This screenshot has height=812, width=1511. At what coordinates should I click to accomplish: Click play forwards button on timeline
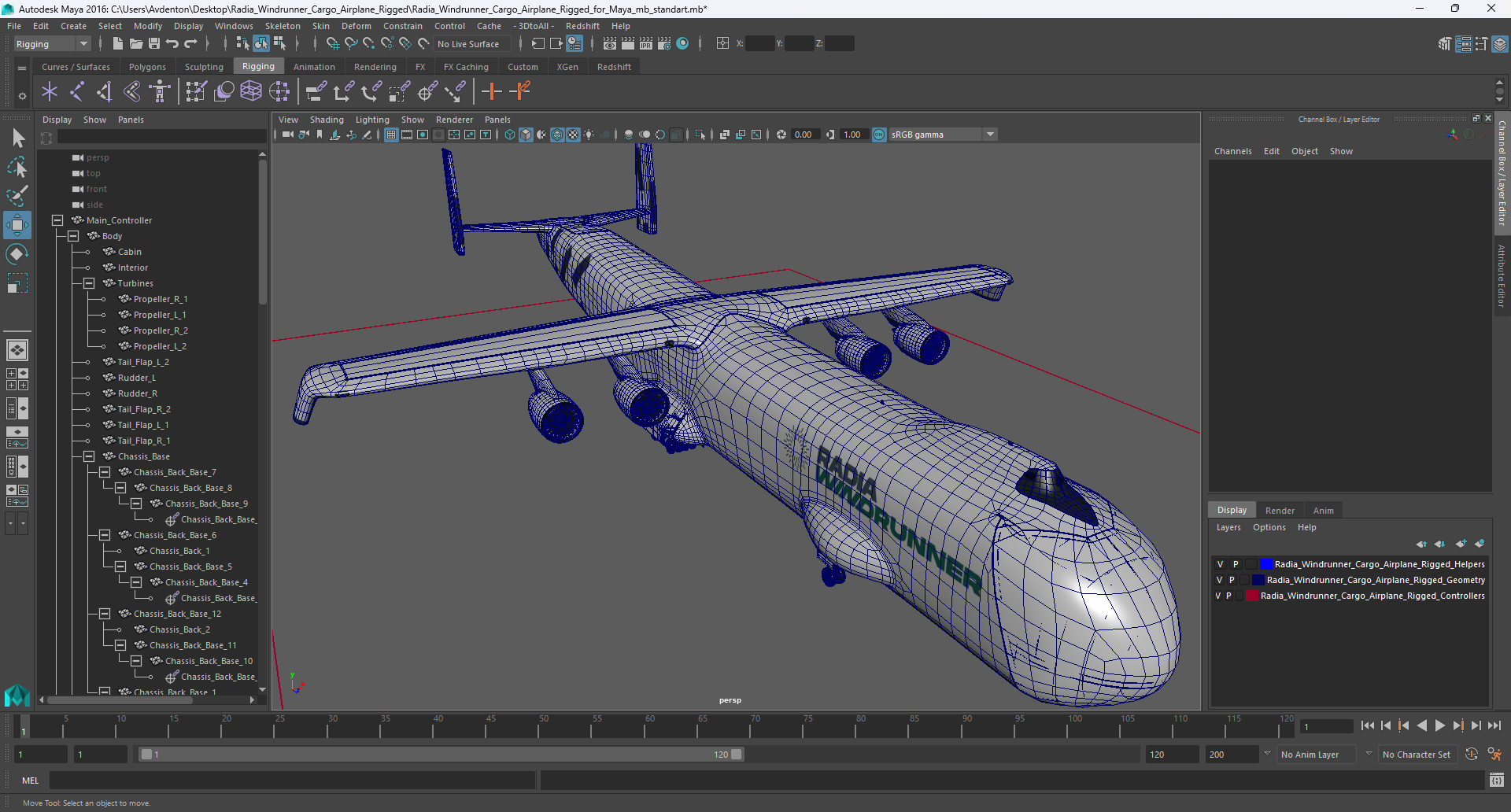[1439, 725]
